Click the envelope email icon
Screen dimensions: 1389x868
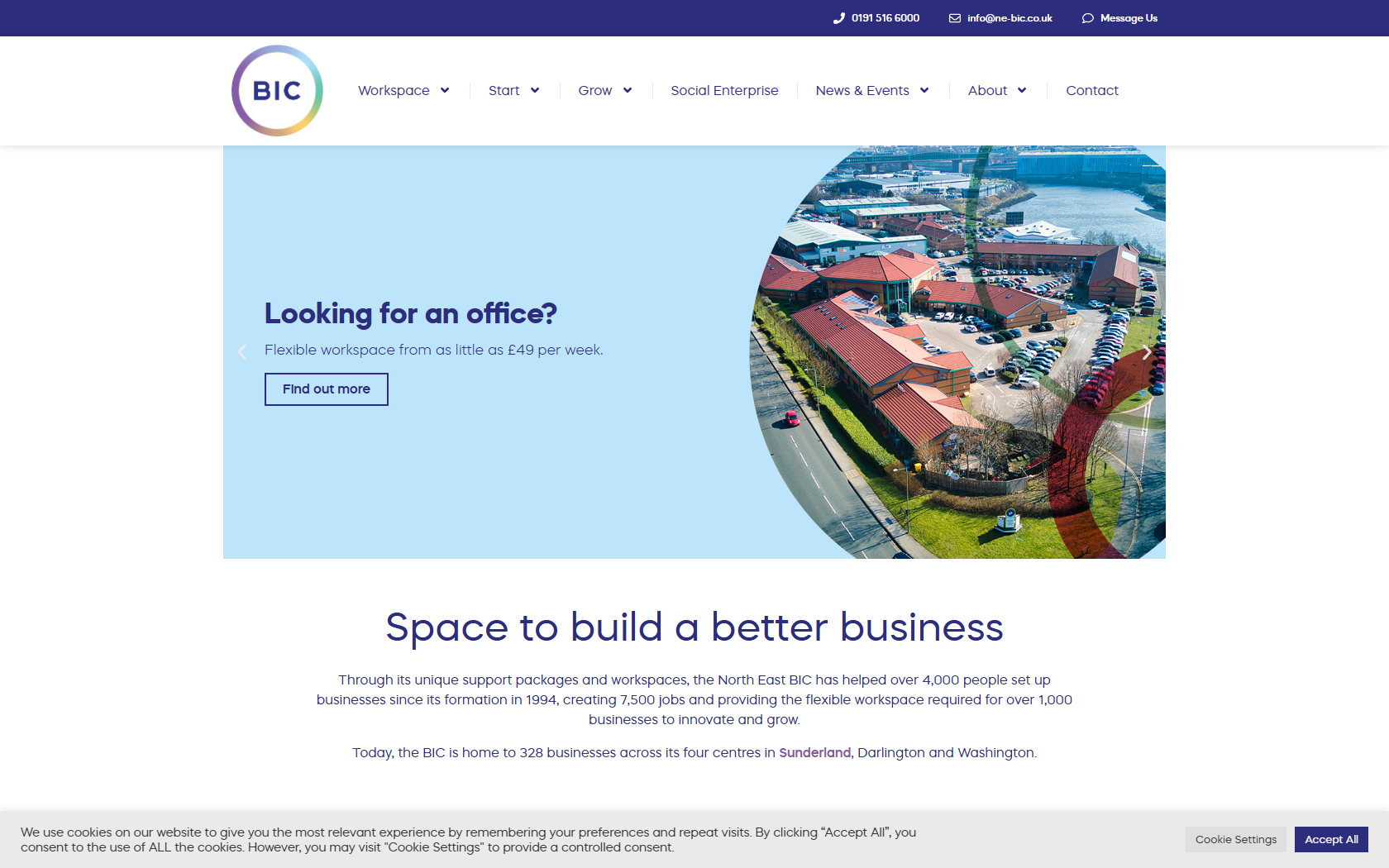(954, 18)
